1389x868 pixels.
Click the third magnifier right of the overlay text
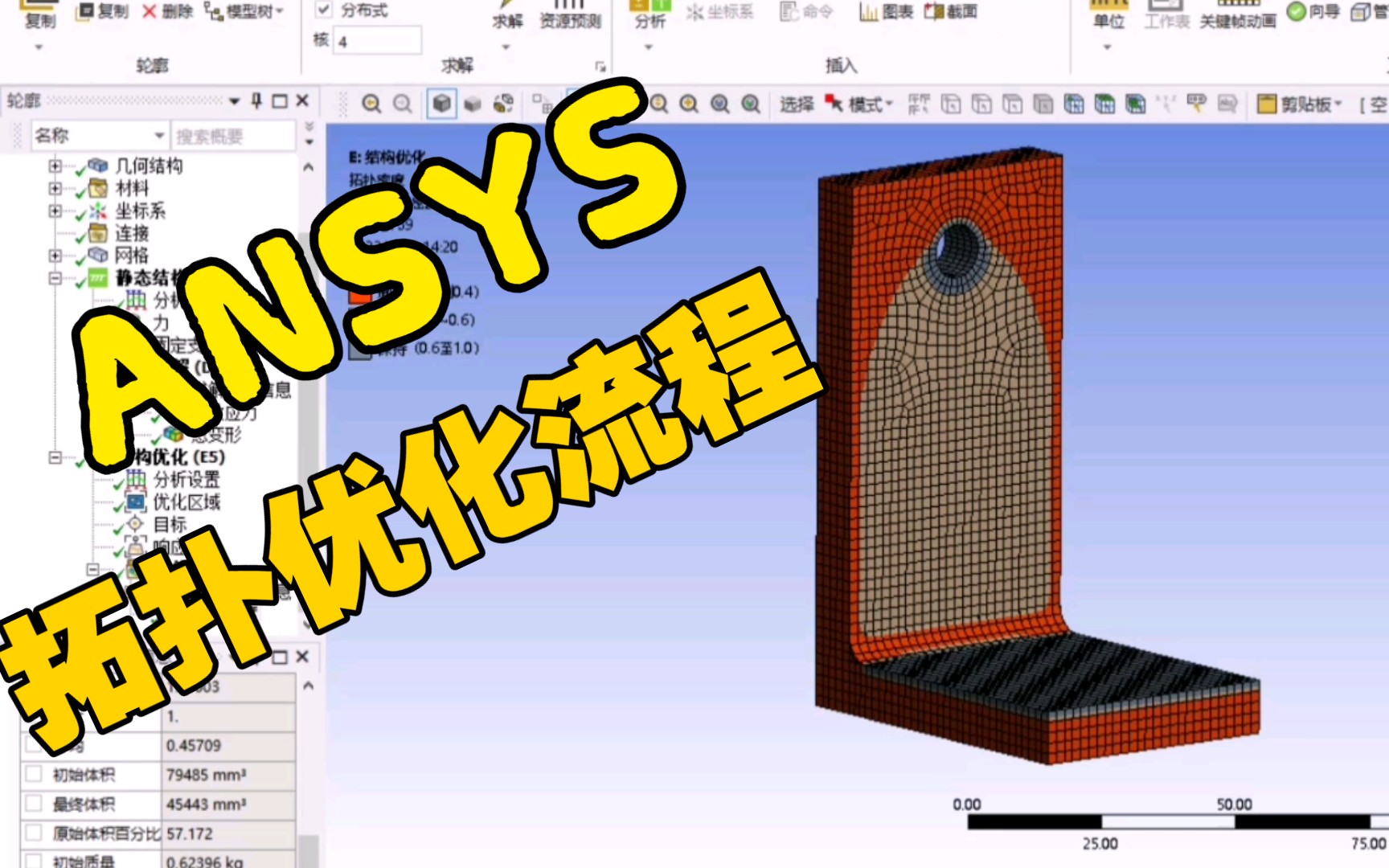click(x=720, y=104)
